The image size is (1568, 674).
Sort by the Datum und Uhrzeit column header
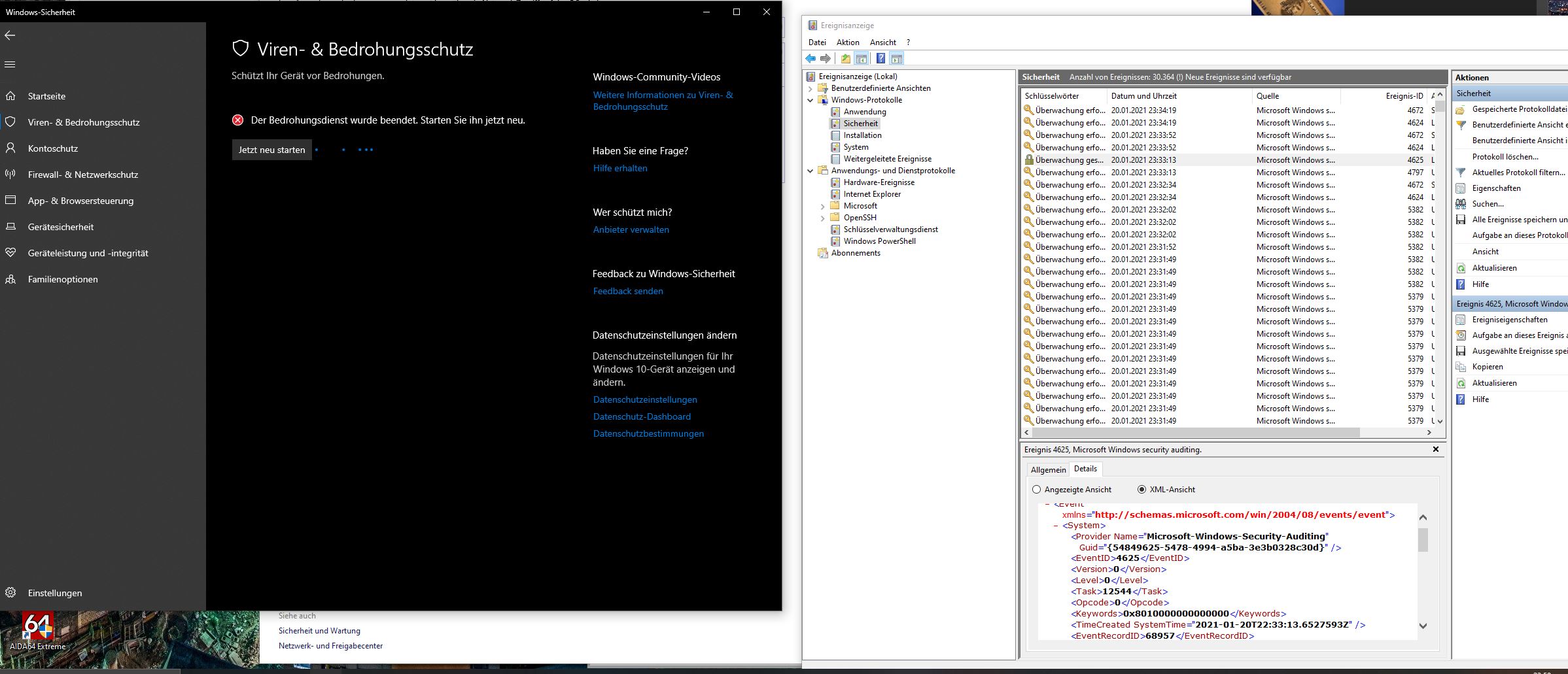point(1179,96)
